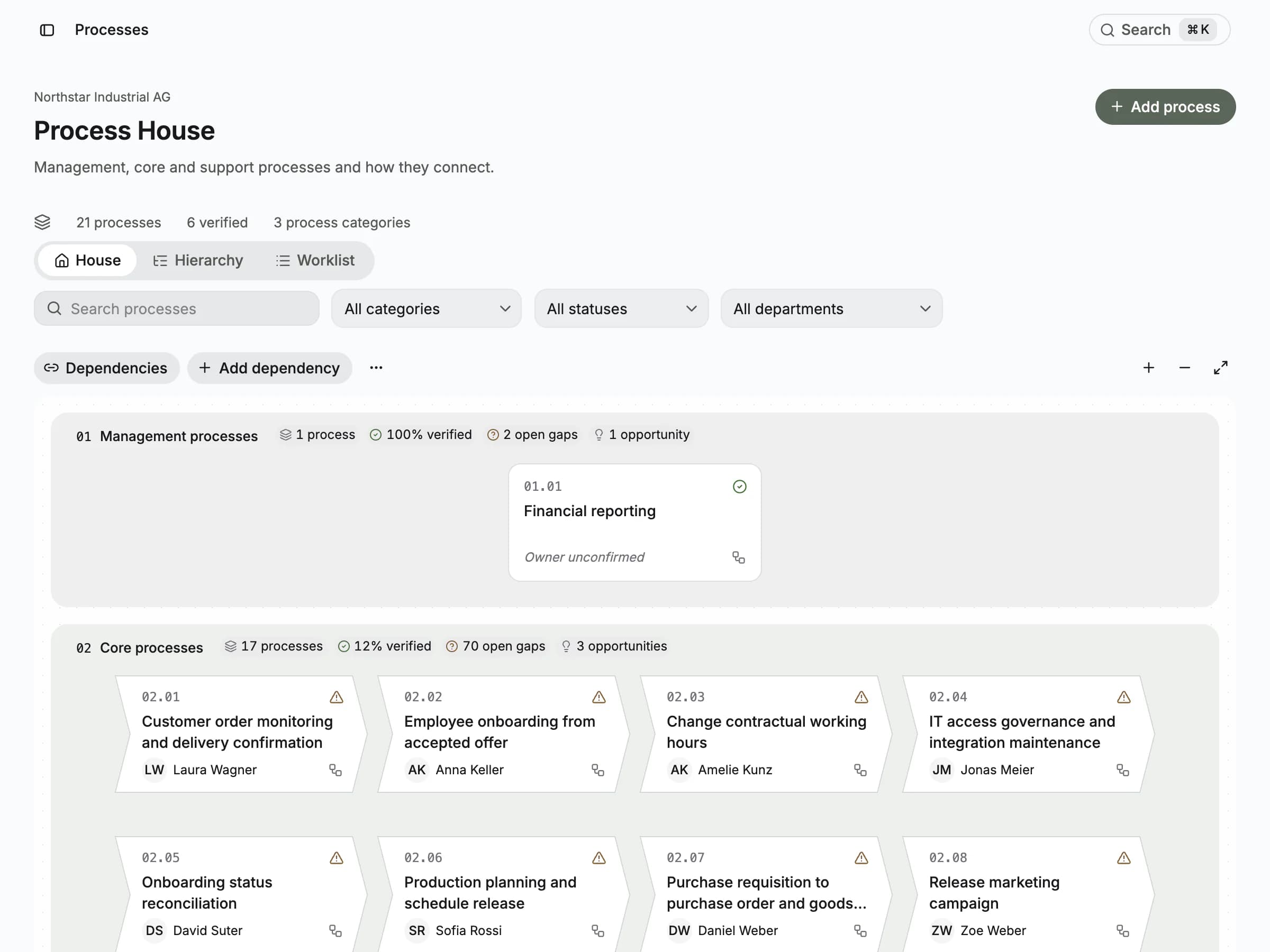Click the 100% verified indicator
Screen dimensions: 1270x952
[421, 435]
